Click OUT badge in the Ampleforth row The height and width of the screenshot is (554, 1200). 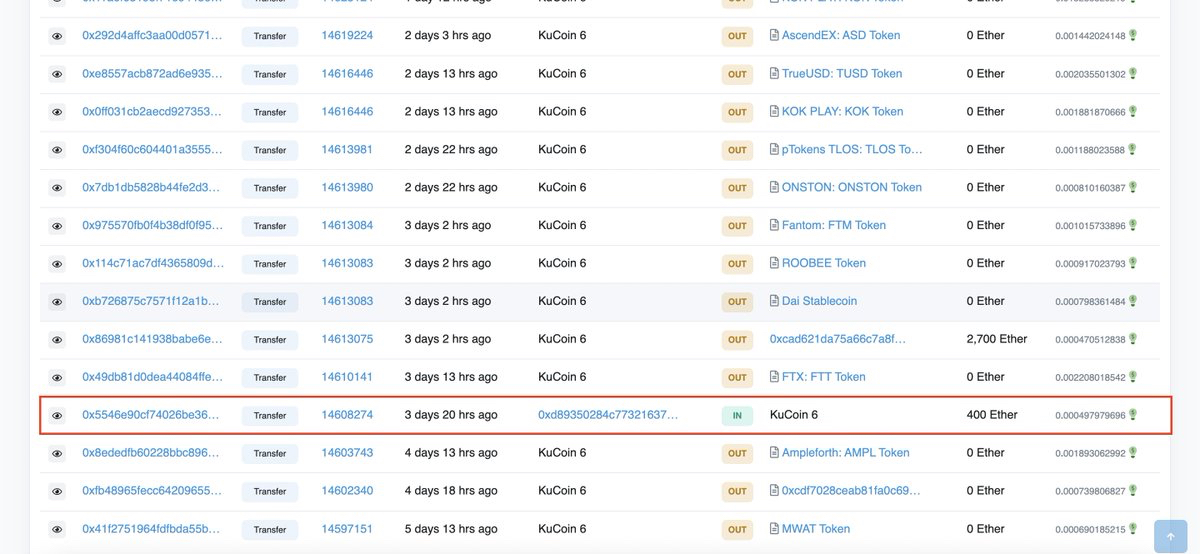click(x=737, y=453)
